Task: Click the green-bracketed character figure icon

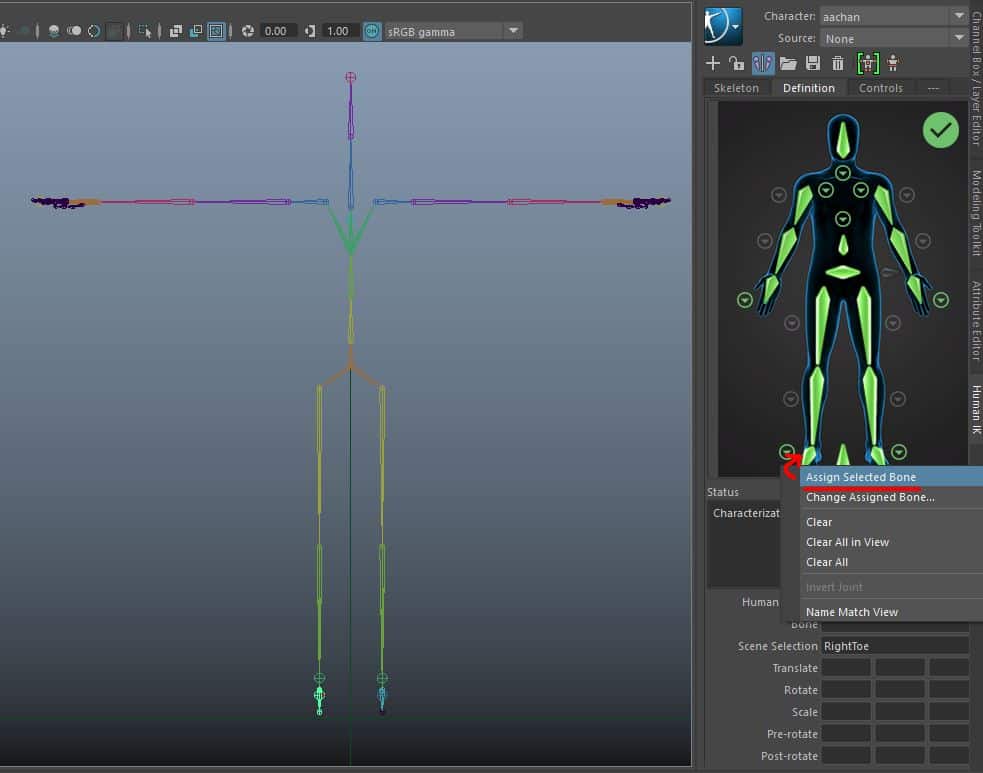Action: point(867,63)
